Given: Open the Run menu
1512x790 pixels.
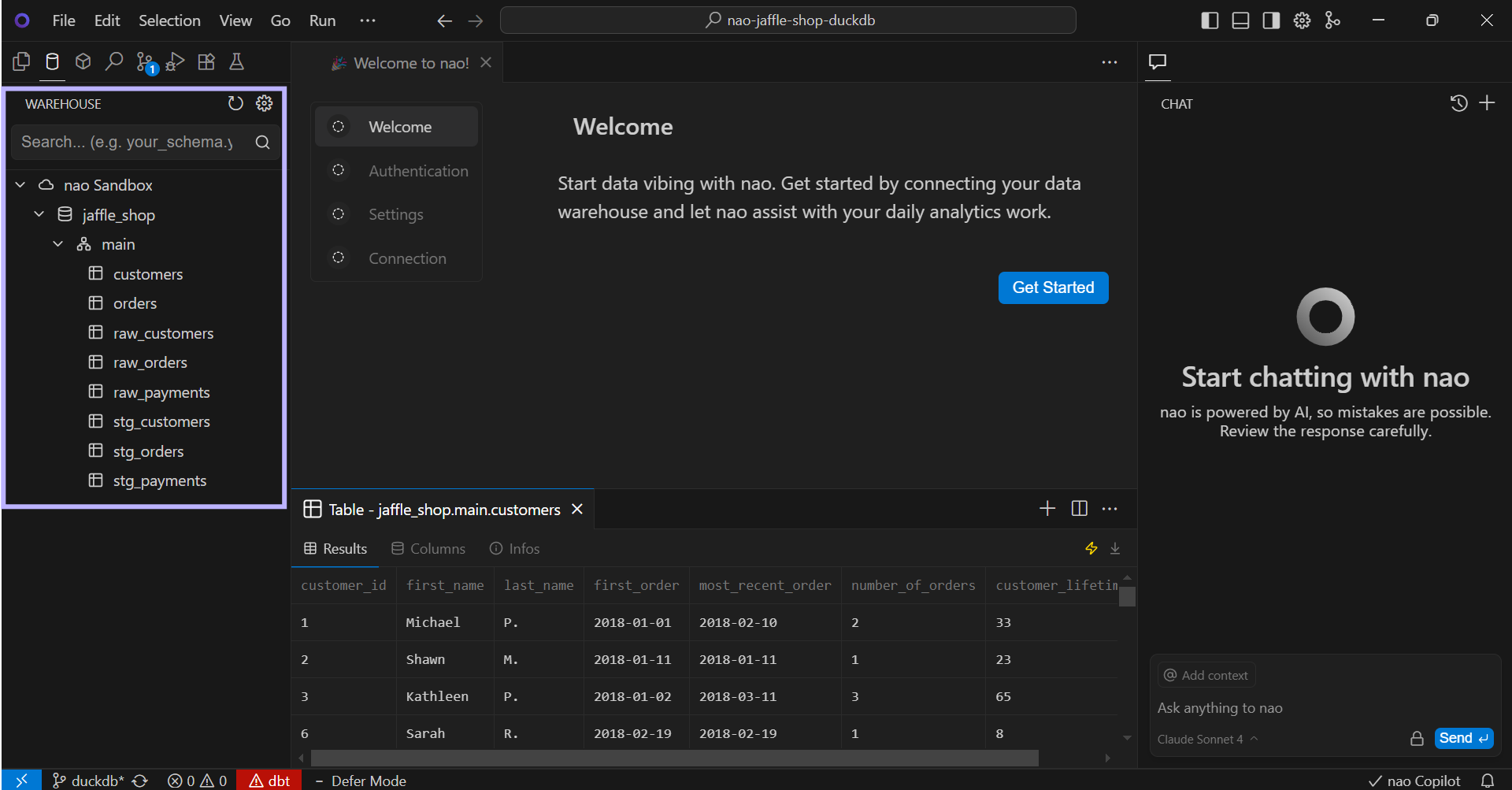Looking at the screenshot, I should click(322, 20).
